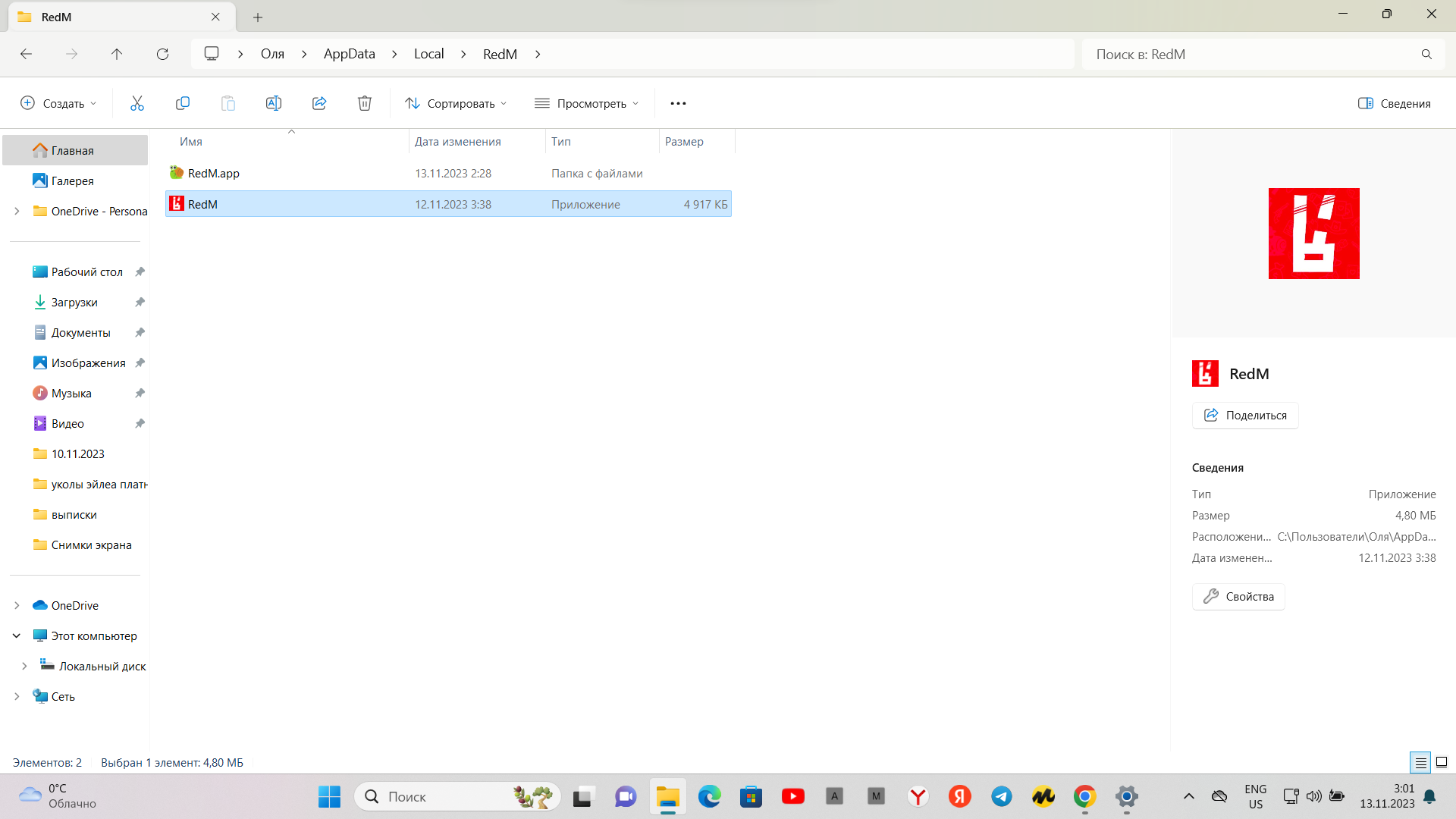Switch to large thumbnails view icon
Viewport: 1456px width, 819px height.
coord(1442,762)
